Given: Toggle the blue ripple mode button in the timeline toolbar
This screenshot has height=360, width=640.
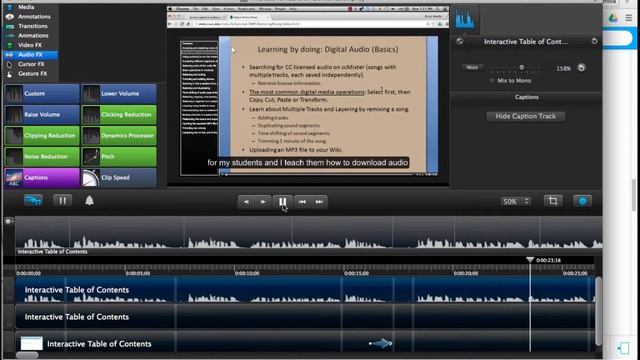Looking at the screenshot, I should coord(33,200).
